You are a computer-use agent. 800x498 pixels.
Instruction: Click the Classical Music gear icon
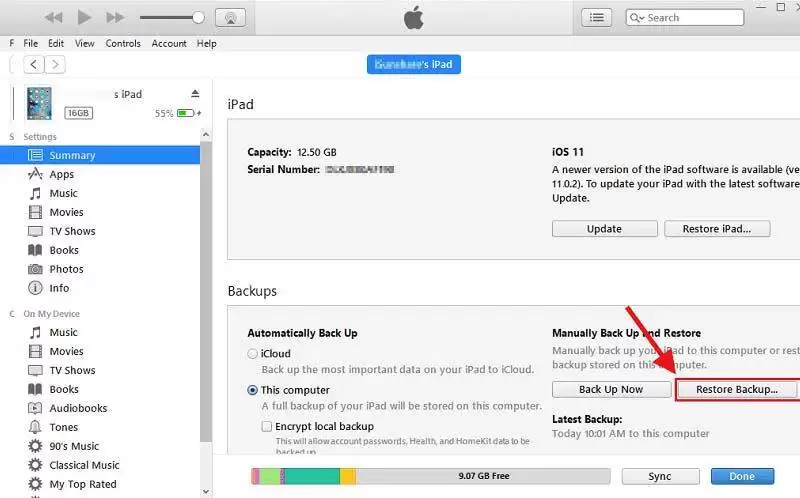click(35, 465)
